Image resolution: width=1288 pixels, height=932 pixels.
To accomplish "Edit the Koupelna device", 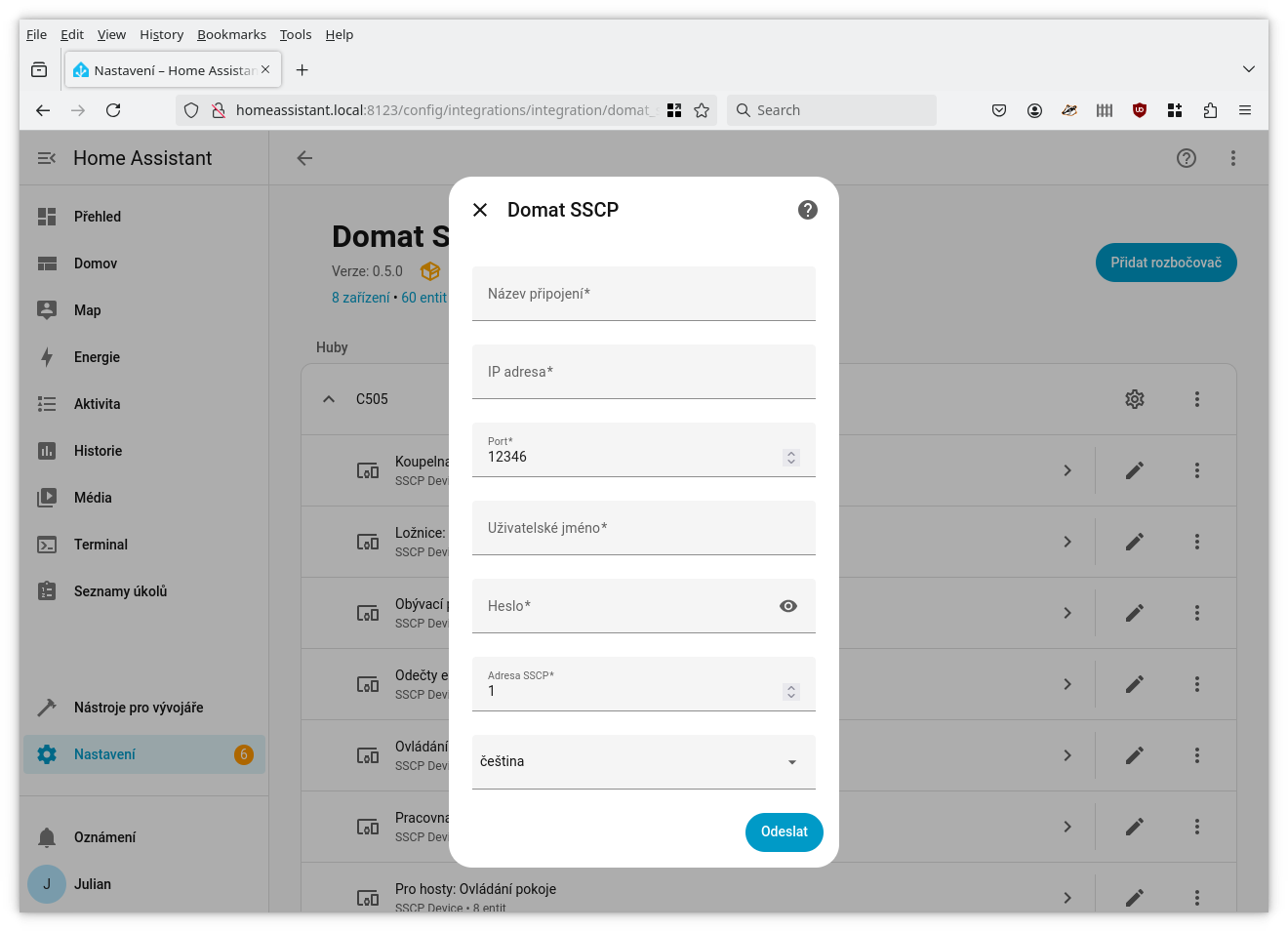I will (1135, 470).
